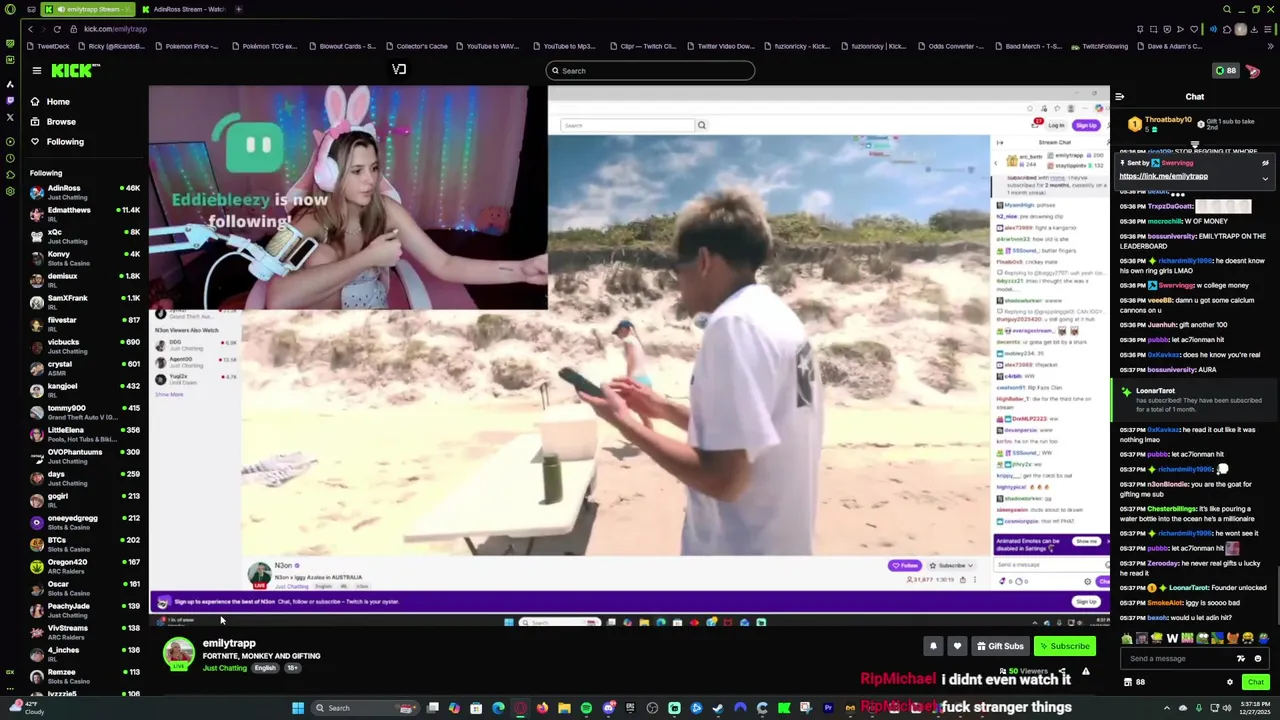
Task: Open the Collector's Cache bookmark
Action: pos(416,46)
